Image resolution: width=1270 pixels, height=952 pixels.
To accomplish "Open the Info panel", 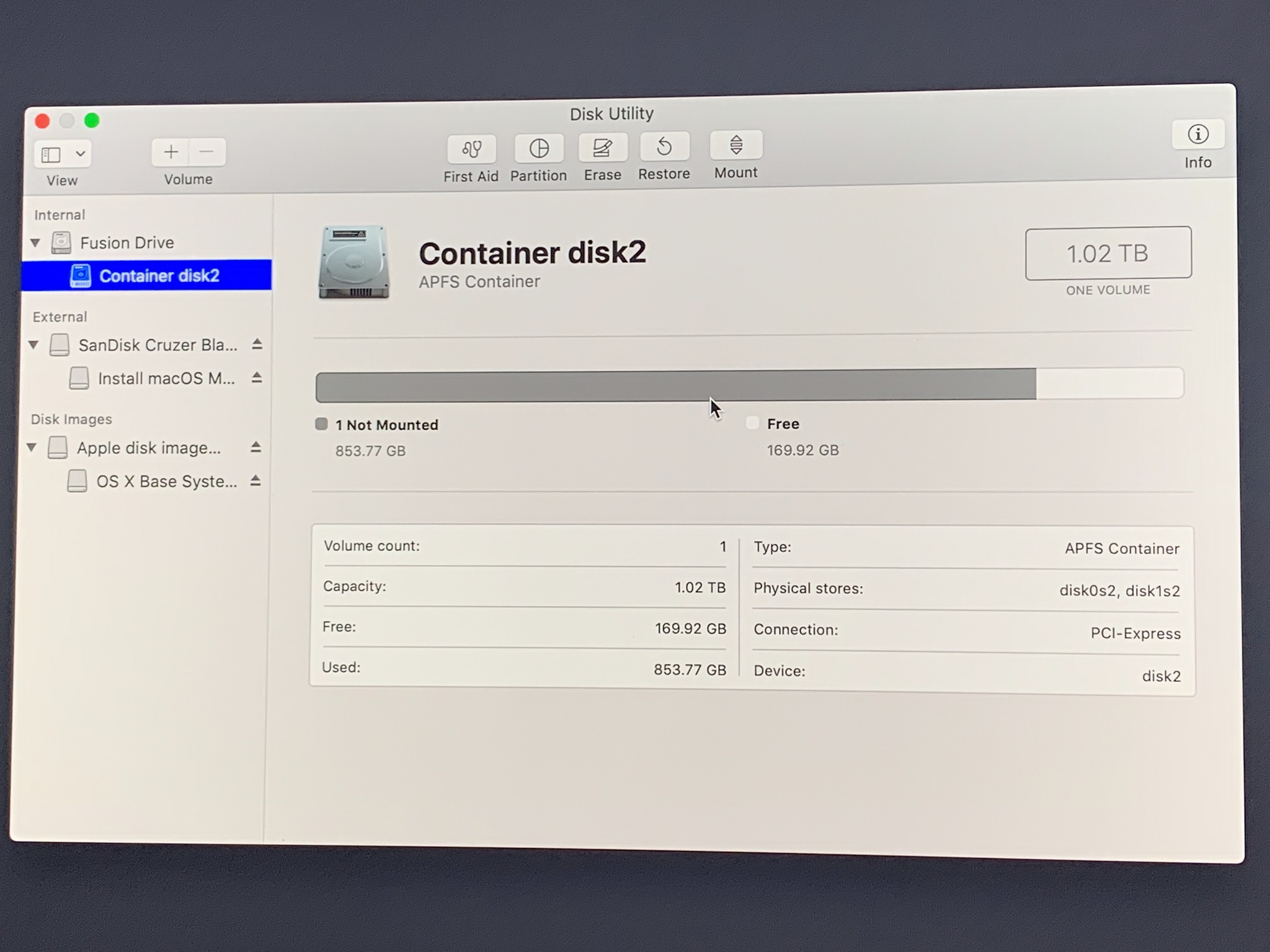I will [1197, 134].
